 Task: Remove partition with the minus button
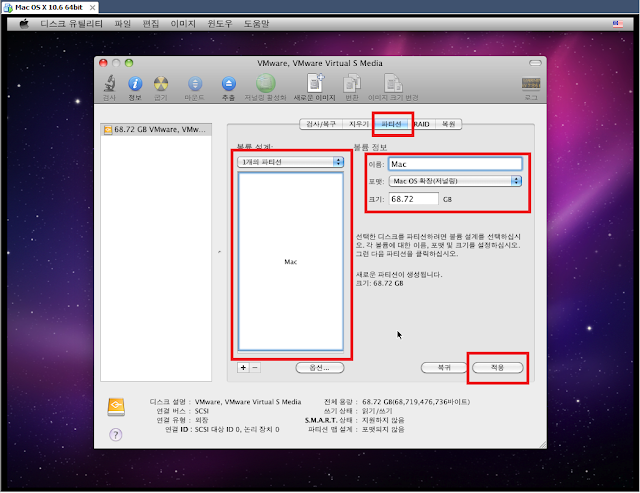point(255,368)
